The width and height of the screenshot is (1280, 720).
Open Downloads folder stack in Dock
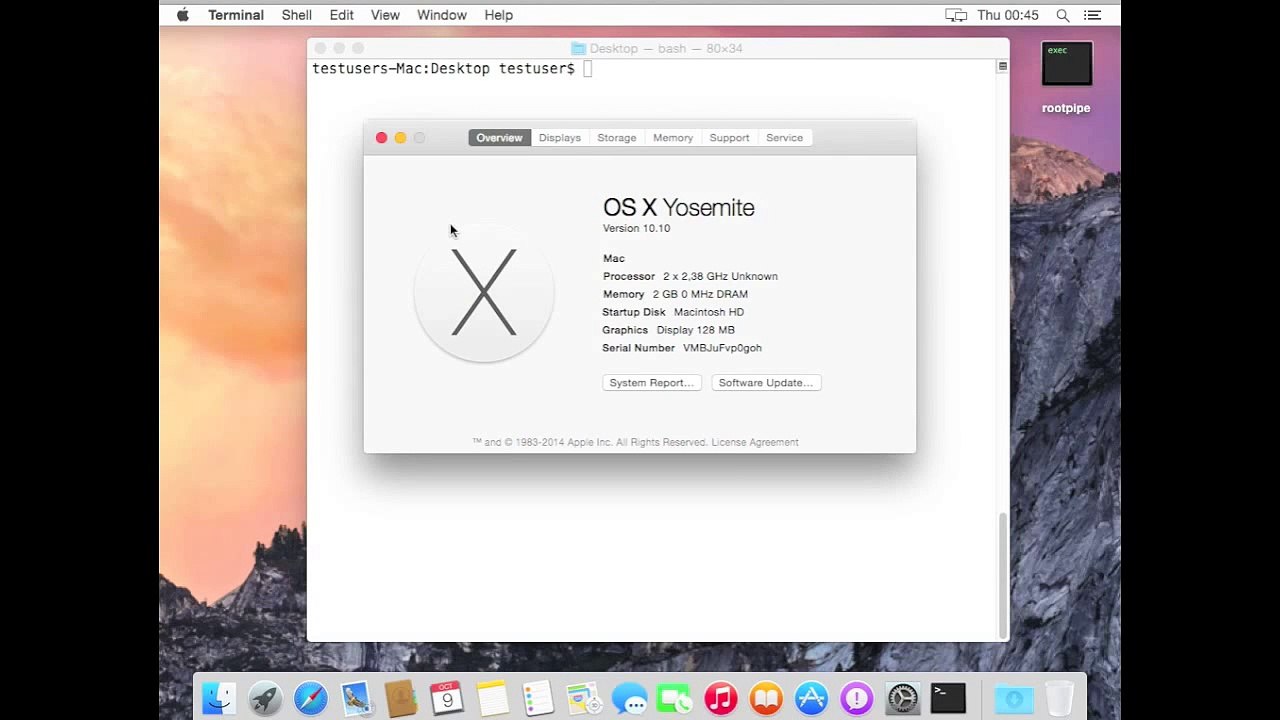point(1014,698)
